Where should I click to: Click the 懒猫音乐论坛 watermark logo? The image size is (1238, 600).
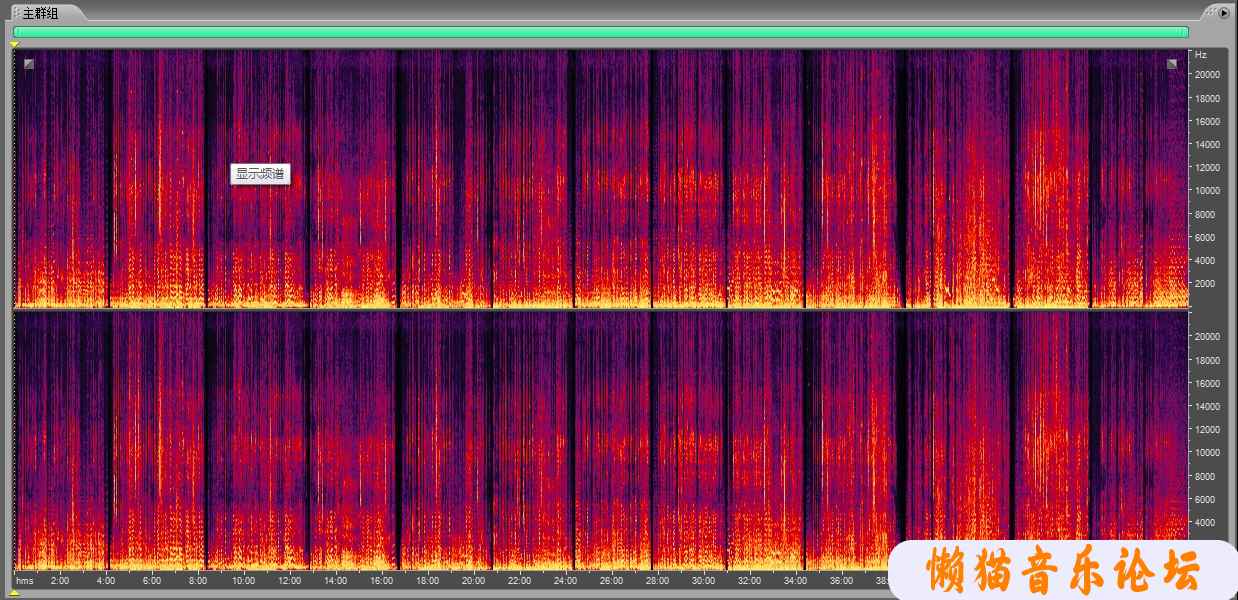click(x=1062, y=571)
